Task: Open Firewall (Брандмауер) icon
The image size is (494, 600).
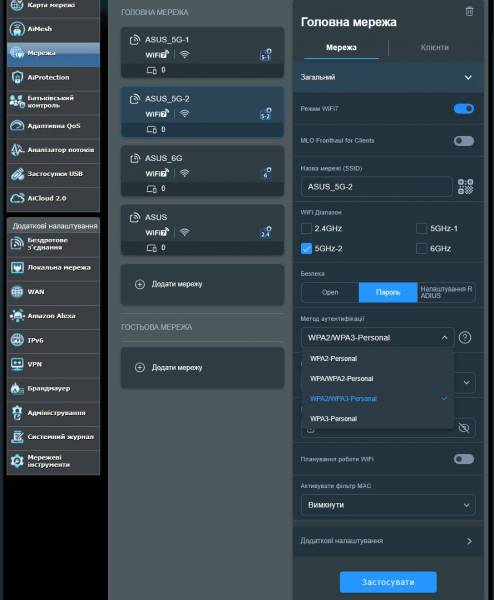Action: [17, 388]
